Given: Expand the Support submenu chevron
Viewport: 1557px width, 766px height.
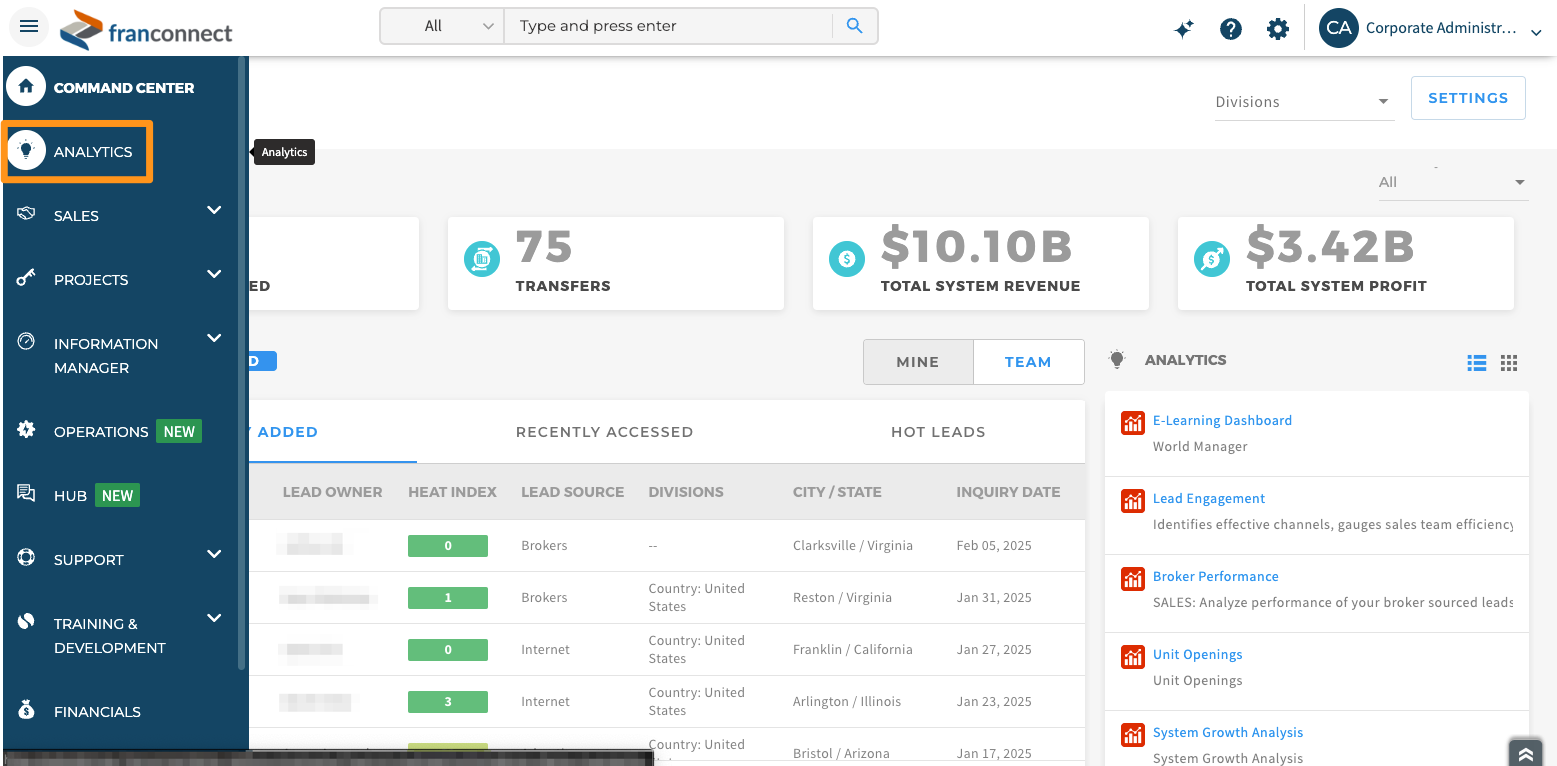Looking at the screenshot, I should tap(214, 554).
